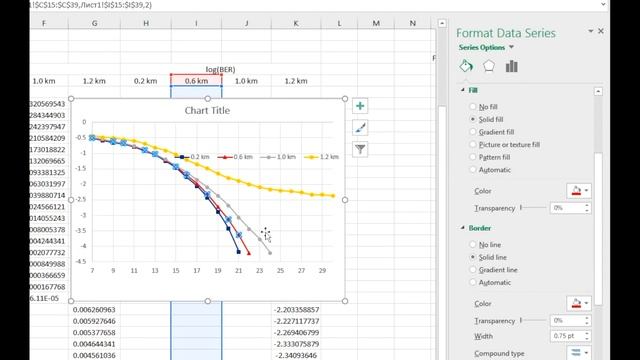Select No line border option
Image resolution: width=640 pixels, height=360 pixels.
tap(473, 244)
